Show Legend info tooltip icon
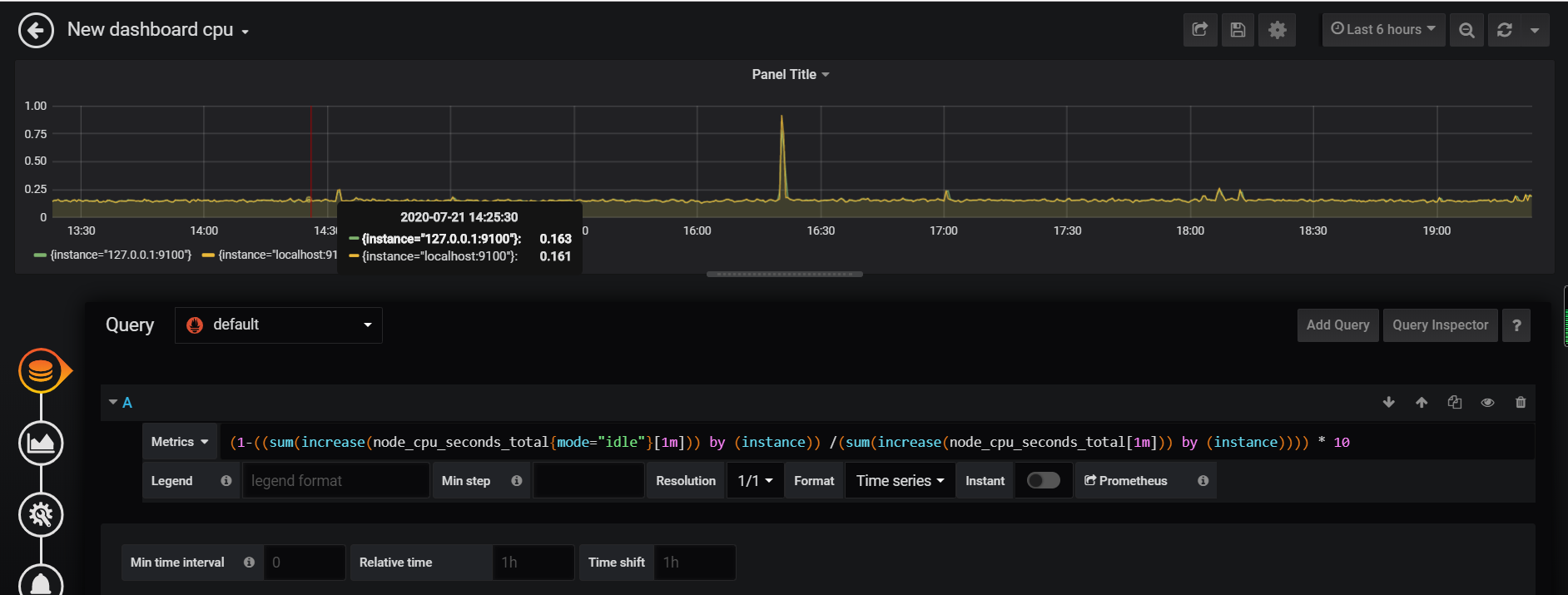 [226, 481]
